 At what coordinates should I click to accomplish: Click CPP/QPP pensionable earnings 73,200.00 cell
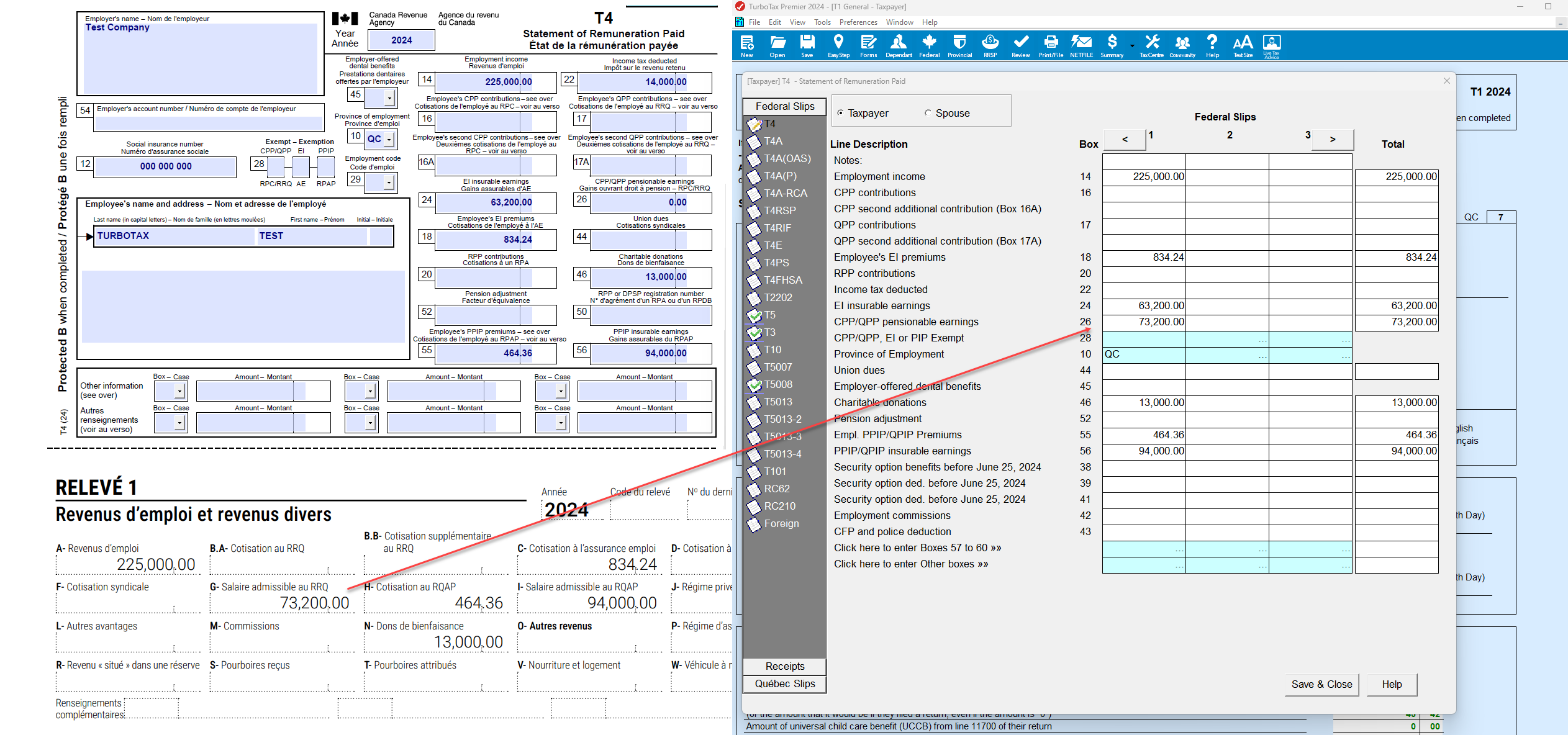pos(1144,322)
